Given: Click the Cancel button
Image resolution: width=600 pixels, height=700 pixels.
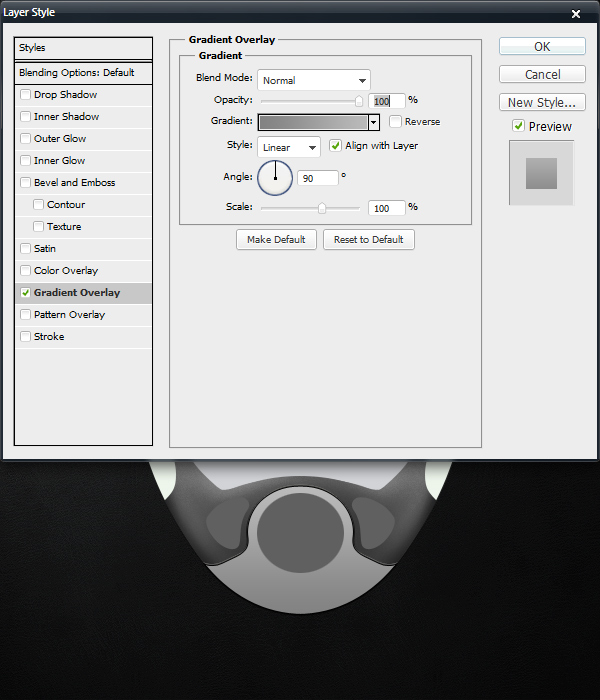Looking at the screenshot, I should tap(542, 74).
